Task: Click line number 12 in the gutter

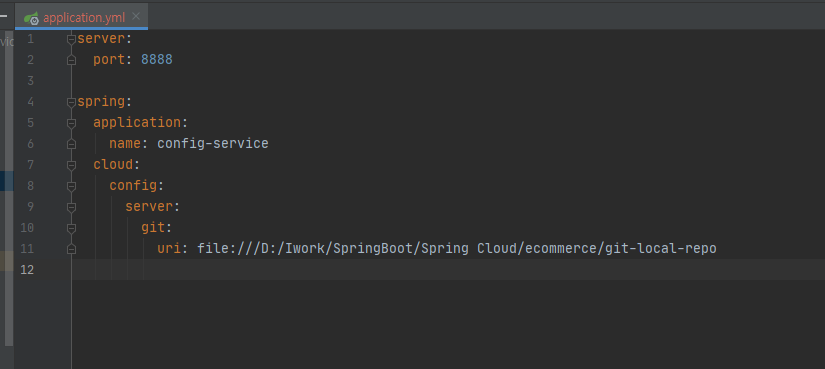Action: (x=27, y=270)
